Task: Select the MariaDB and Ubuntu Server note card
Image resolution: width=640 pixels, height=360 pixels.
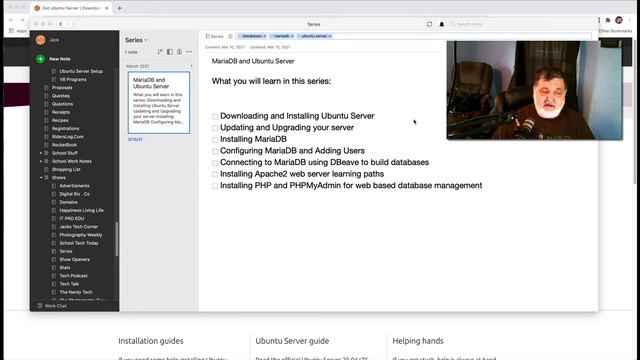Action: coord(159,102)
